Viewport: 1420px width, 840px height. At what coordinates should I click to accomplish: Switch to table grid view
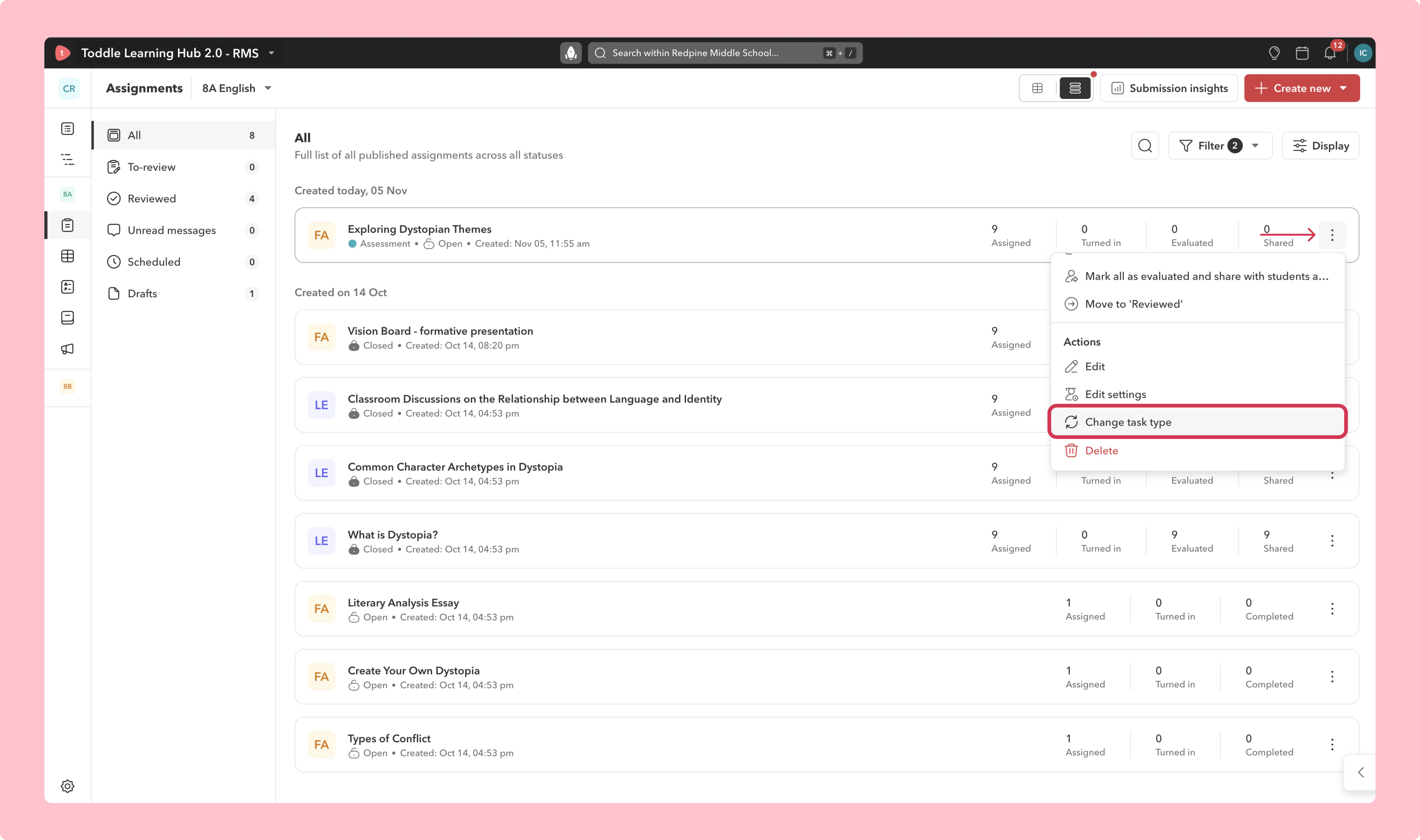pos(1037,88)
